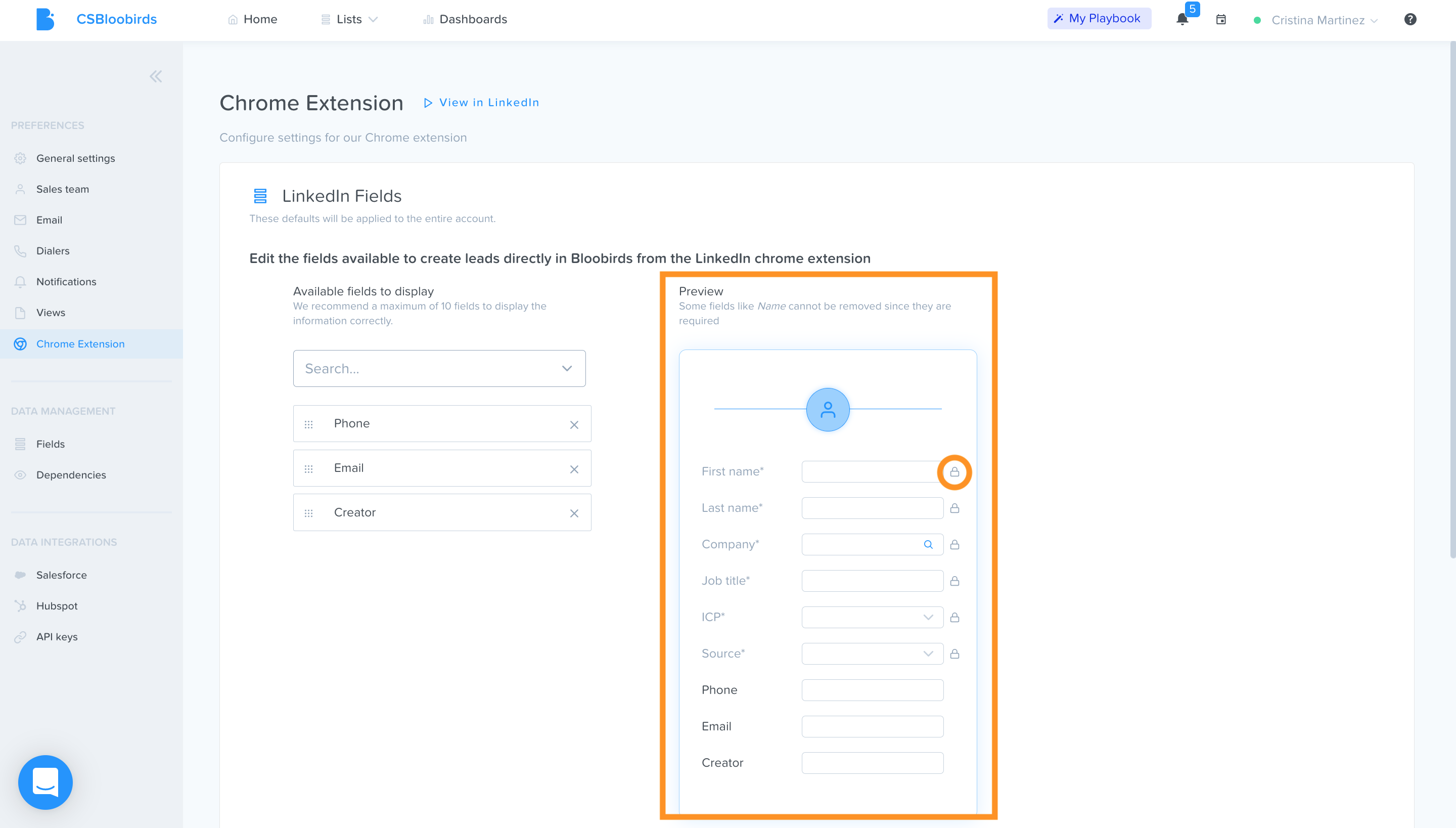Screen dimensions: 1456x828
Task: Click the search magnifier in the Company field
Action: coord(928,544)
